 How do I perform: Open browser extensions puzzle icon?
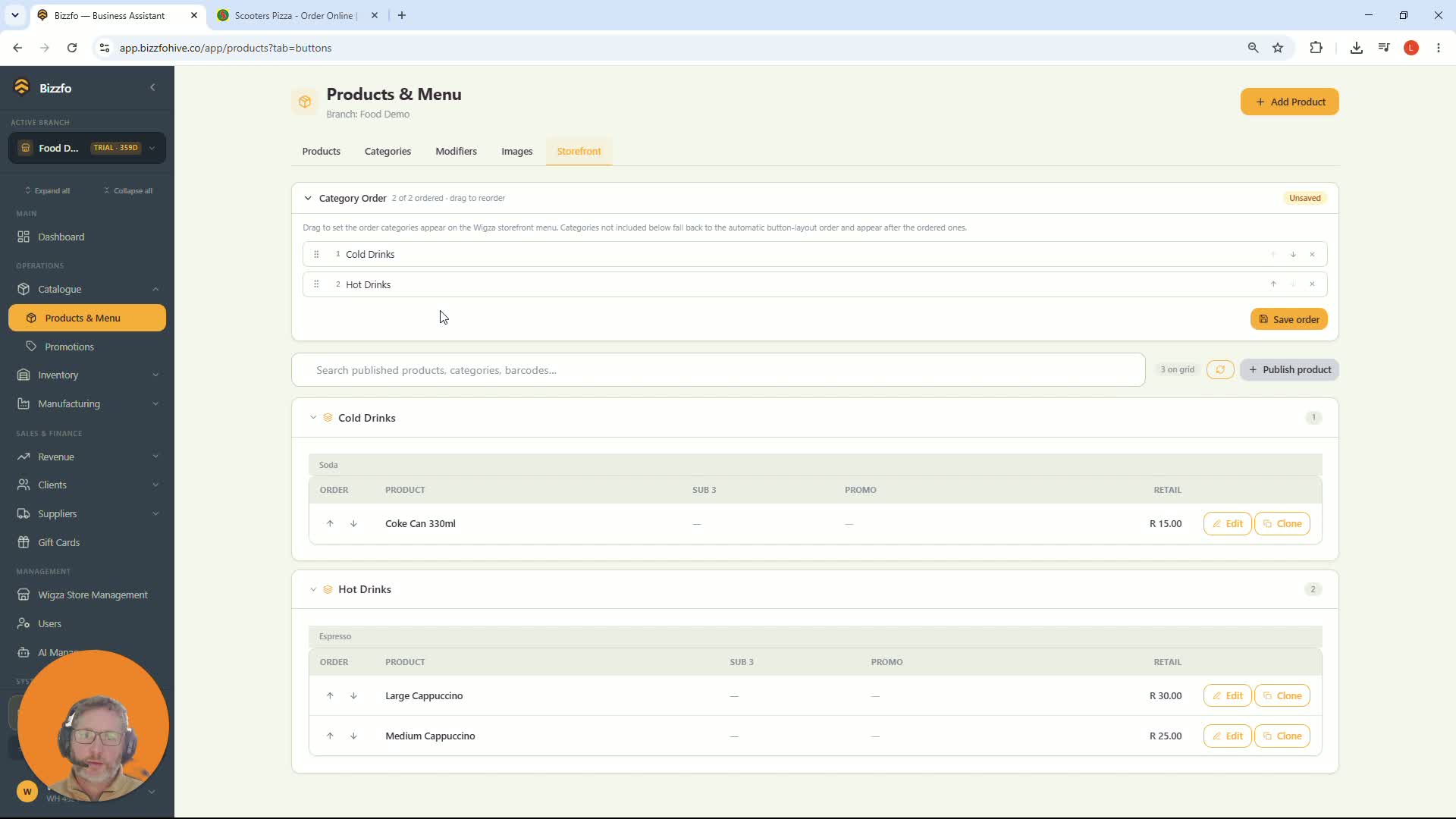1316,48
